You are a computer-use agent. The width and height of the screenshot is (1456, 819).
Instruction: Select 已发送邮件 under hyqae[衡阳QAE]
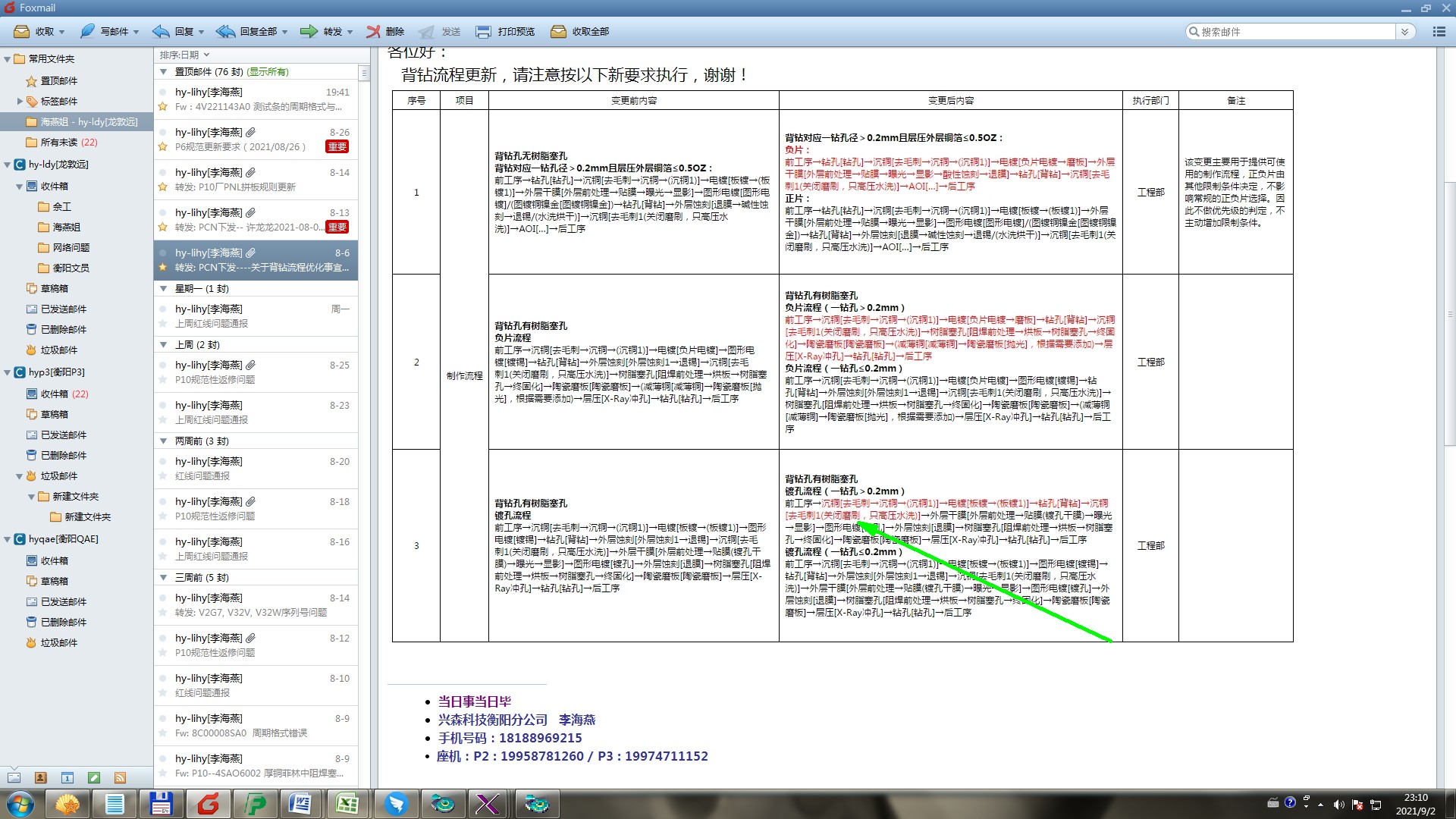tap(63, 602)
